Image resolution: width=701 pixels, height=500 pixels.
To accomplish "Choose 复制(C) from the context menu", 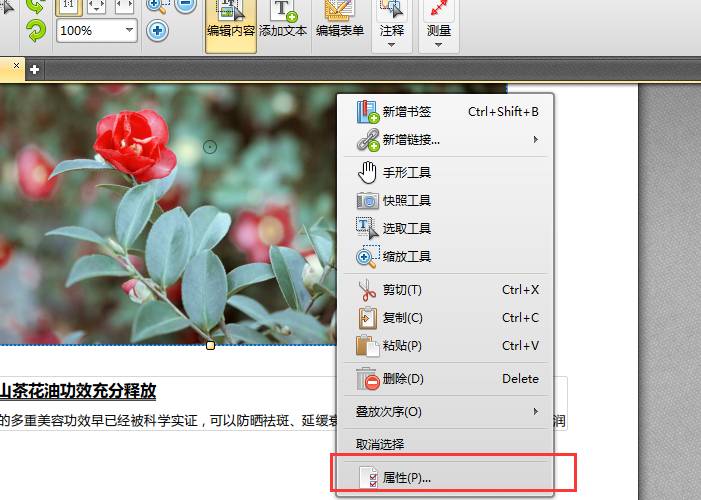I will pyautogui.click(x=402, y=318).
